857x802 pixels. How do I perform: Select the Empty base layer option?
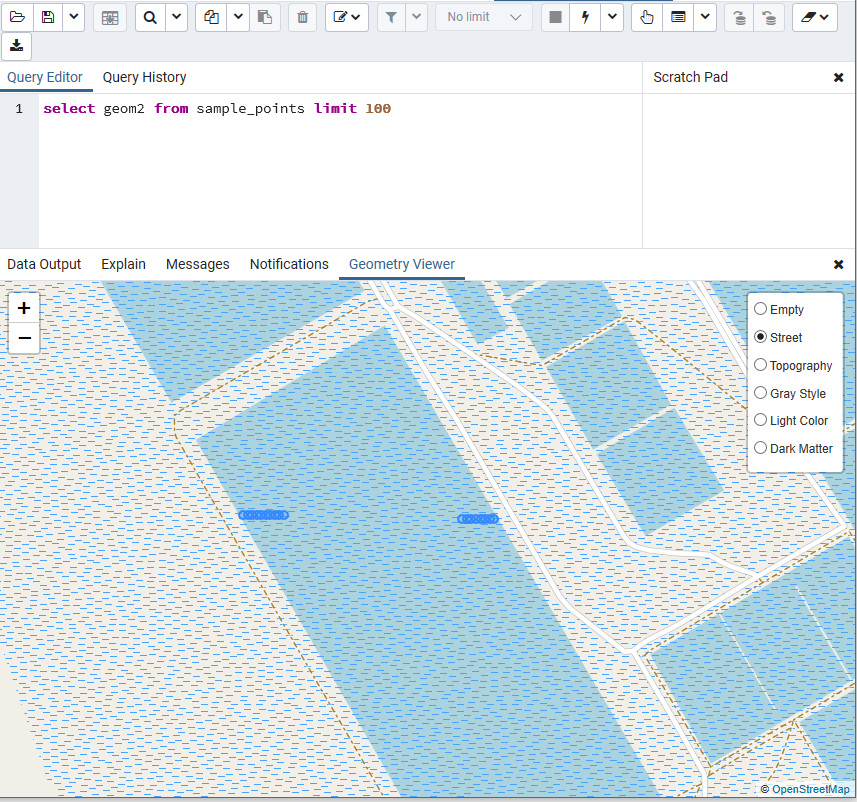pos(761,310)
